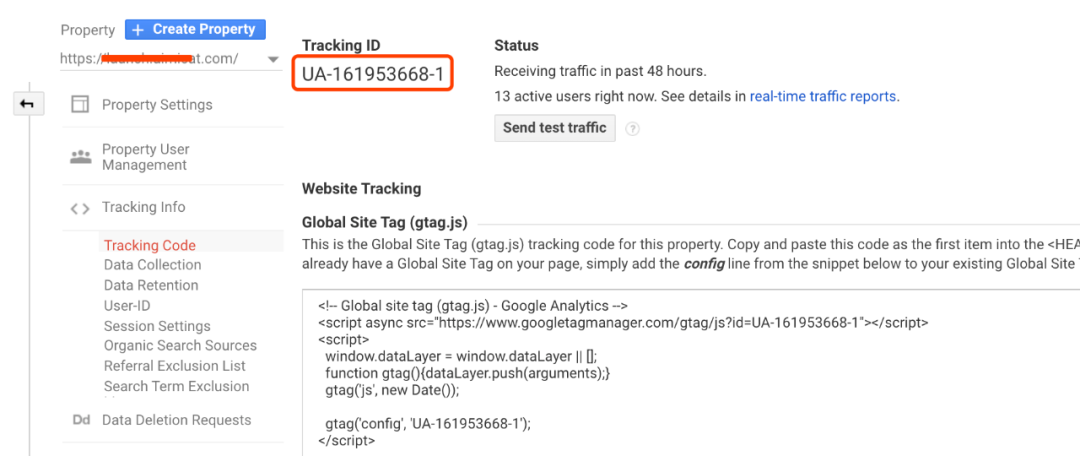The height and width of the screenshot is (456, 1080).
Task: Open the Data Collection submenu item
Action: coord(152,265)
